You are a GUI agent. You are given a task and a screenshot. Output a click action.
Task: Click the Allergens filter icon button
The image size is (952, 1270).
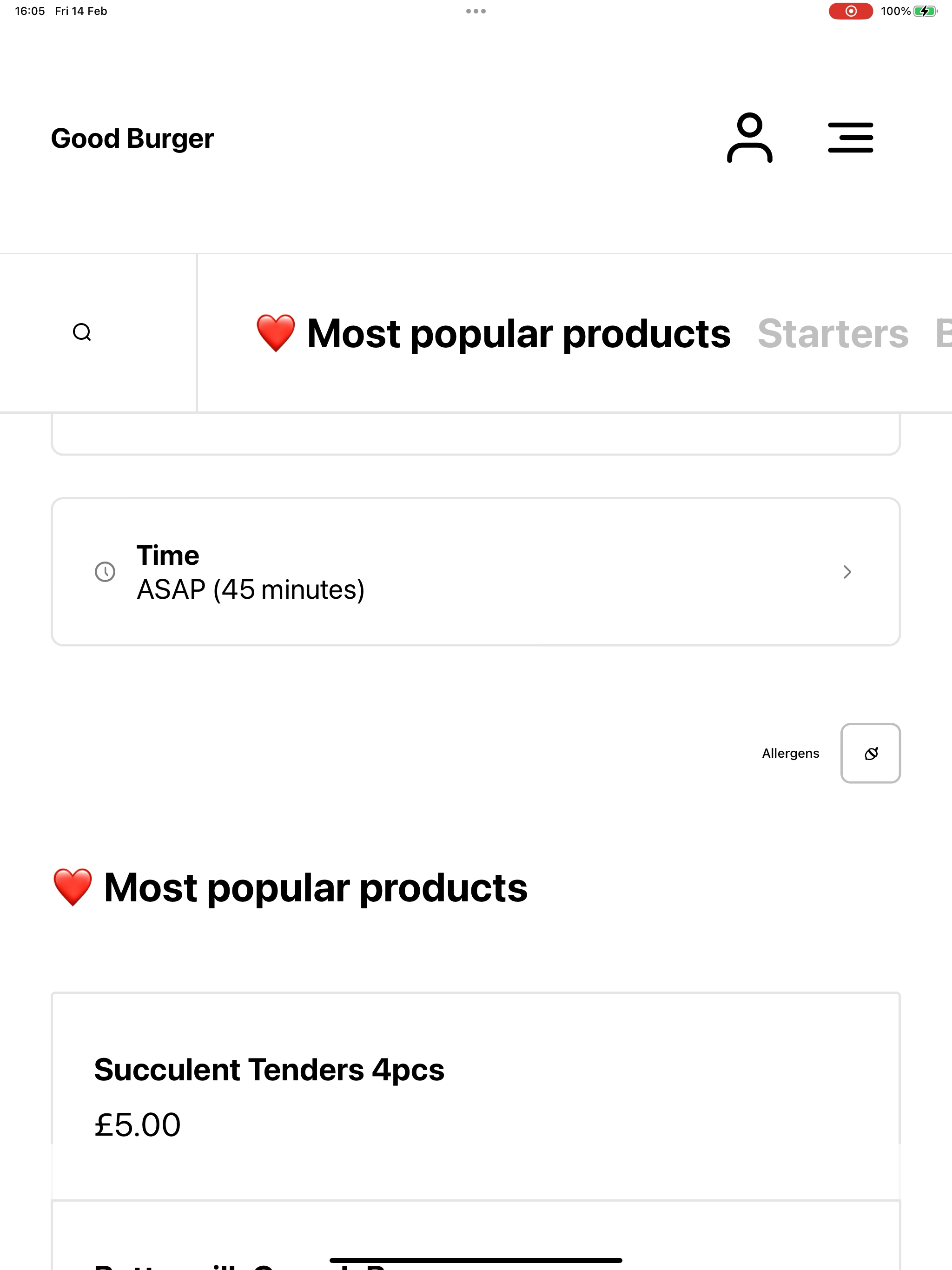pyautogui.click(x=870, y=753)
